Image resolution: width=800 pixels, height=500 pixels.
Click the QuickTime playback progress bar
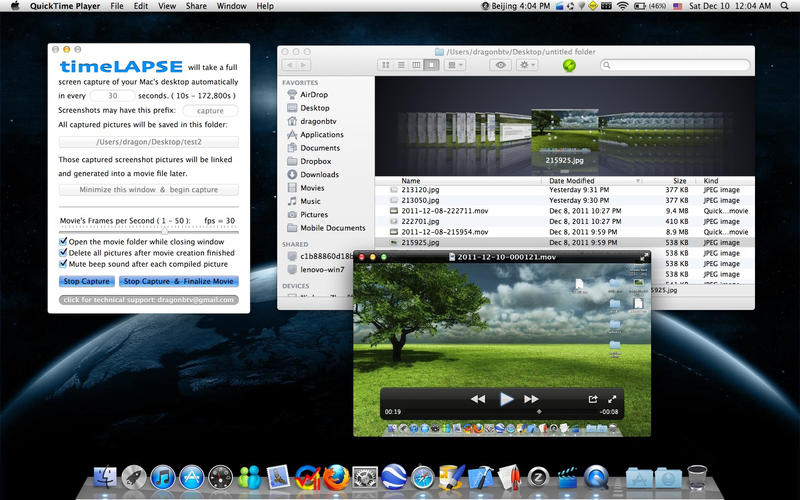coord(500,412)
